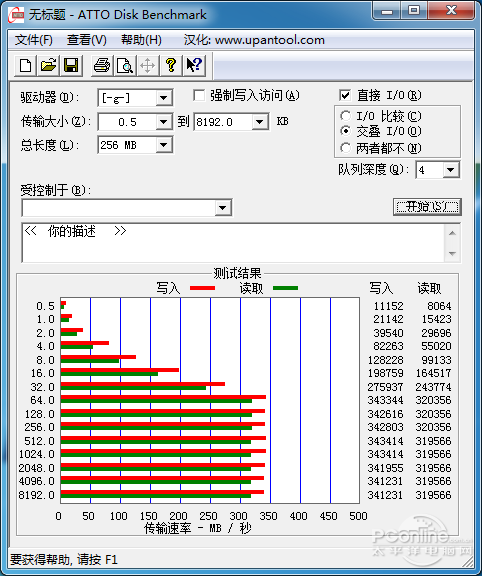The image size is (482, 576).
Task: Click the grayed move arrows toolbar icon
Action: 147,66
